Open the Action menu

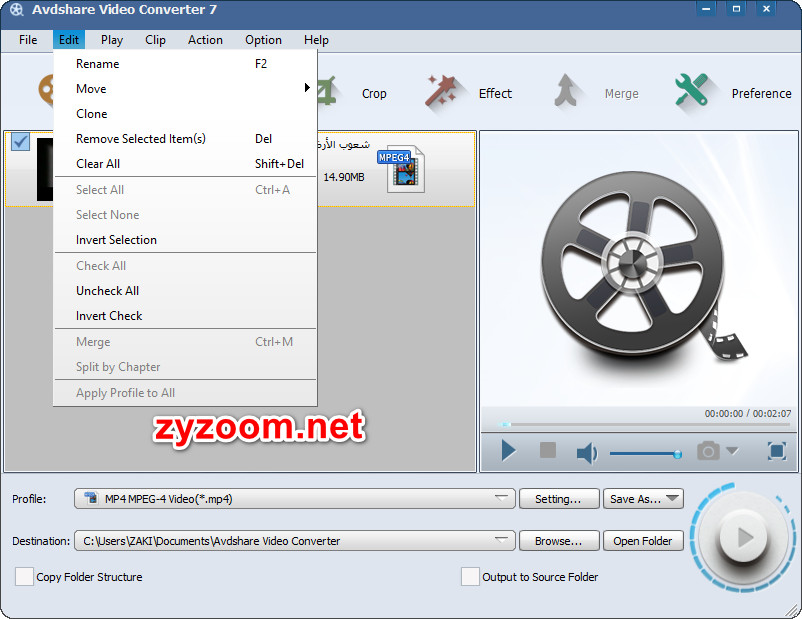pyautogui.click(x=205, y=40)
